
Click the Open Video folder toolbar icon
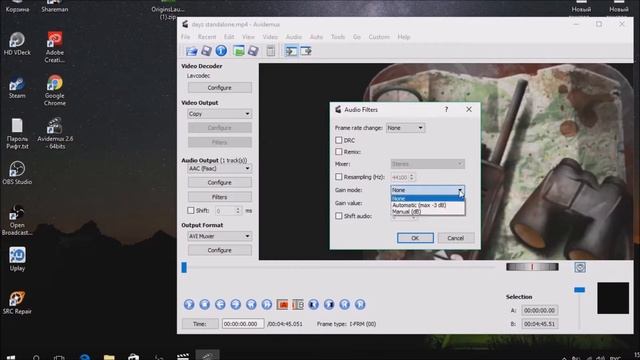(x=191, y=51)
